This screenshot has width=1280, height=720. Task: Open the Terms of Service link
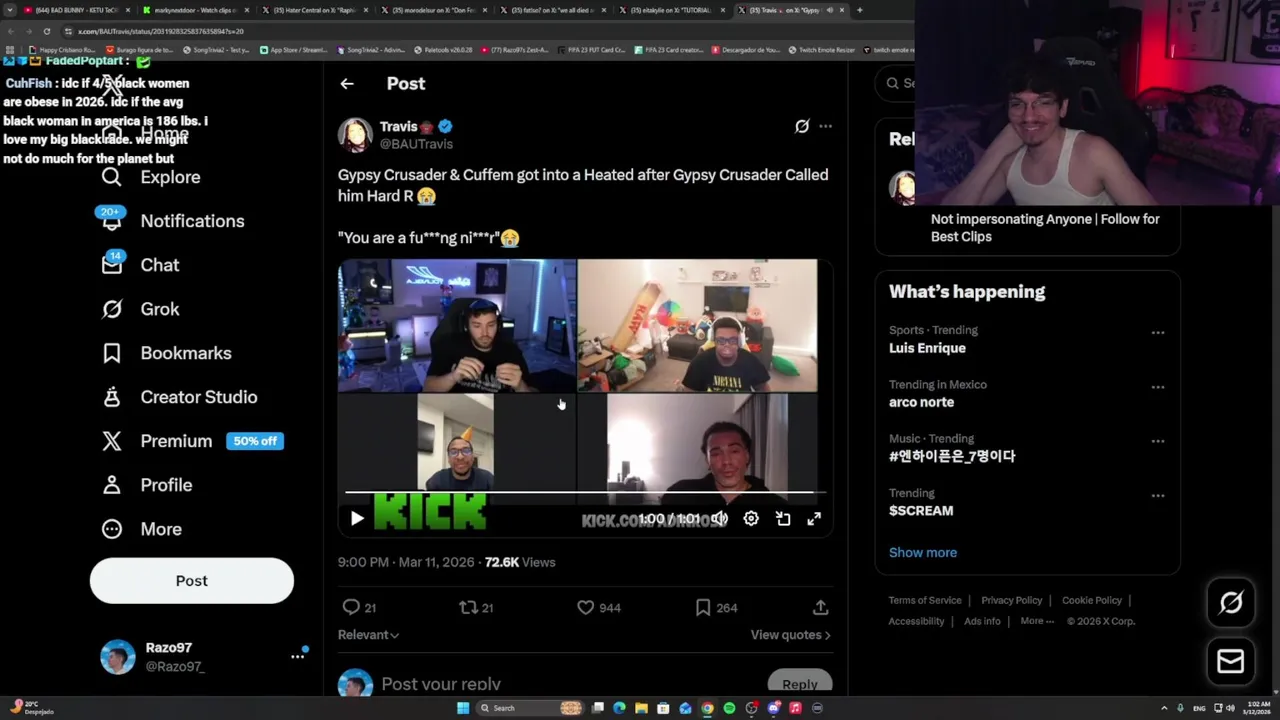click(x=925, y=600)
